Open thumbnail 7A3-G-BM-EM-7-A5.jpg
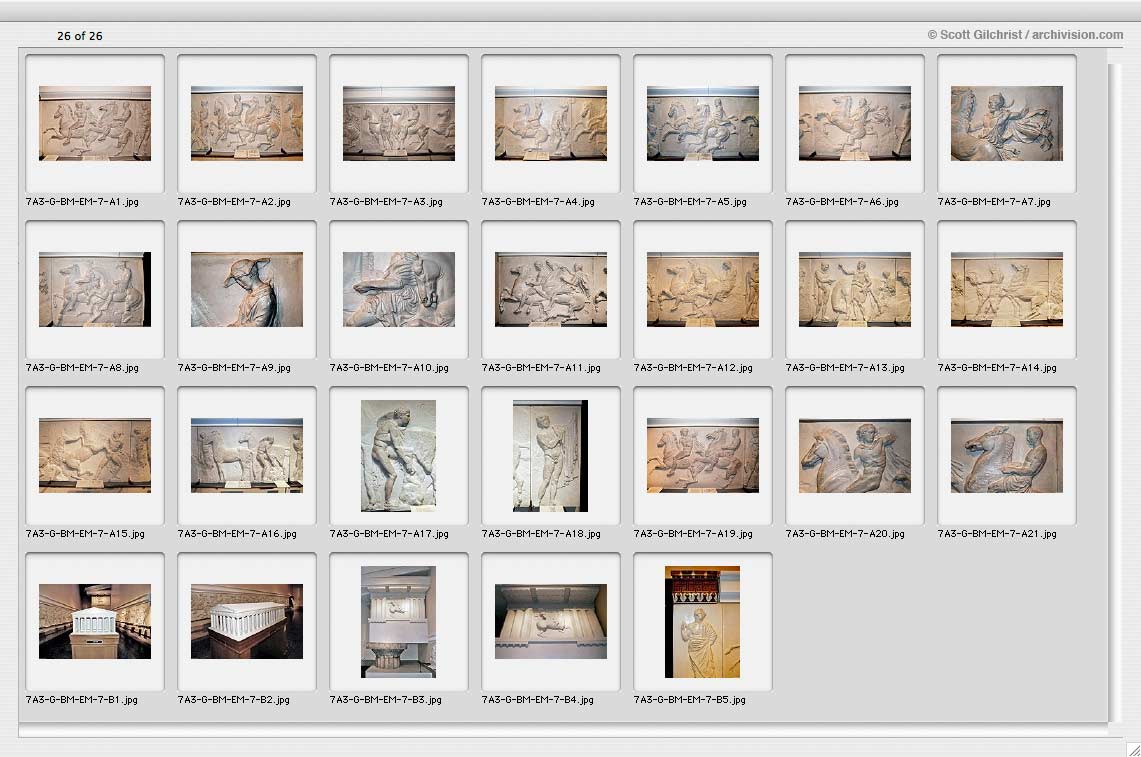Viewport: 1141px width, 757px height. pyautogui.click(x=703, y=123)
